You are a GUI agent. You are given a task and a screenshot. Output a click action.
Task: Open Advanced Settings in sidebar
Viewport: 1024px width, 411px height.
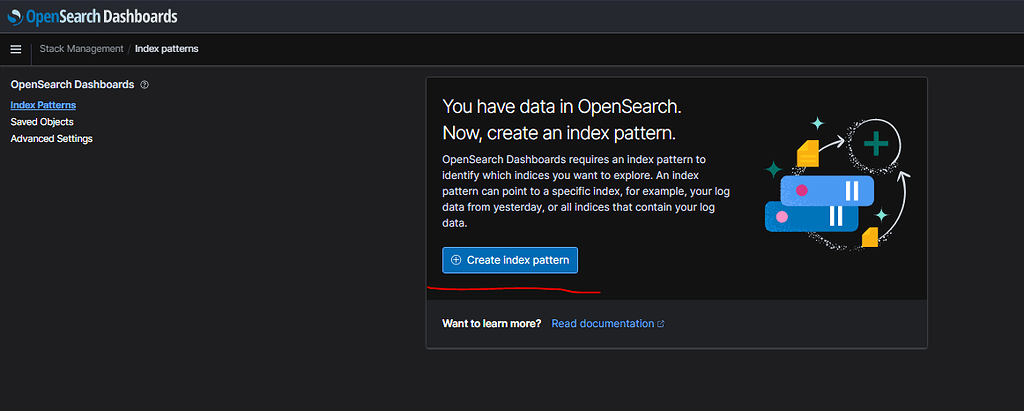(52, 139)
